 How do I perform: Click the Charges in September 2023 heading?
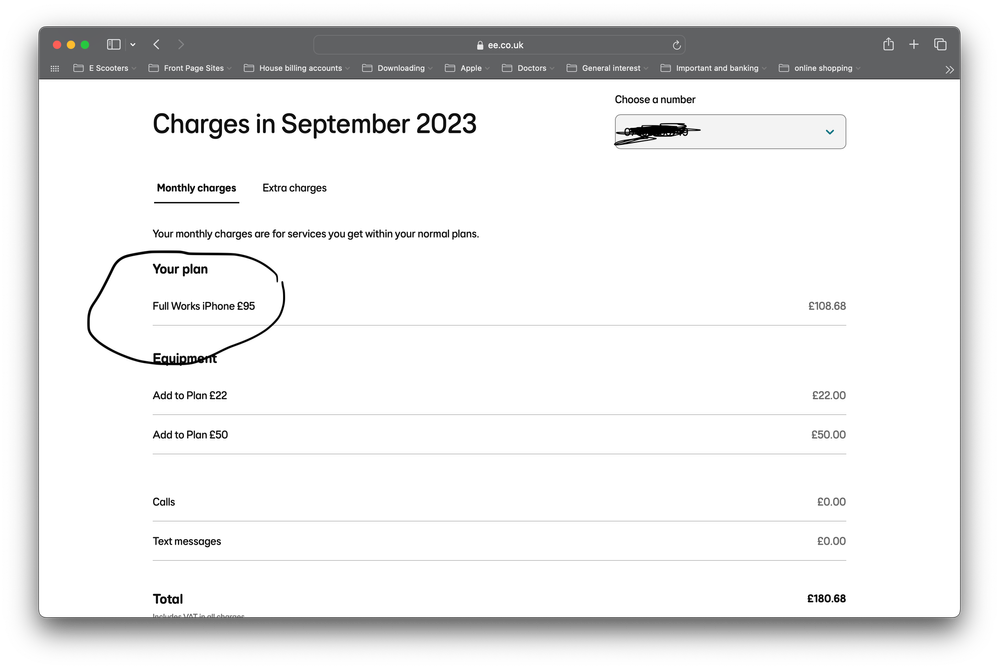(x=315, y=125)
